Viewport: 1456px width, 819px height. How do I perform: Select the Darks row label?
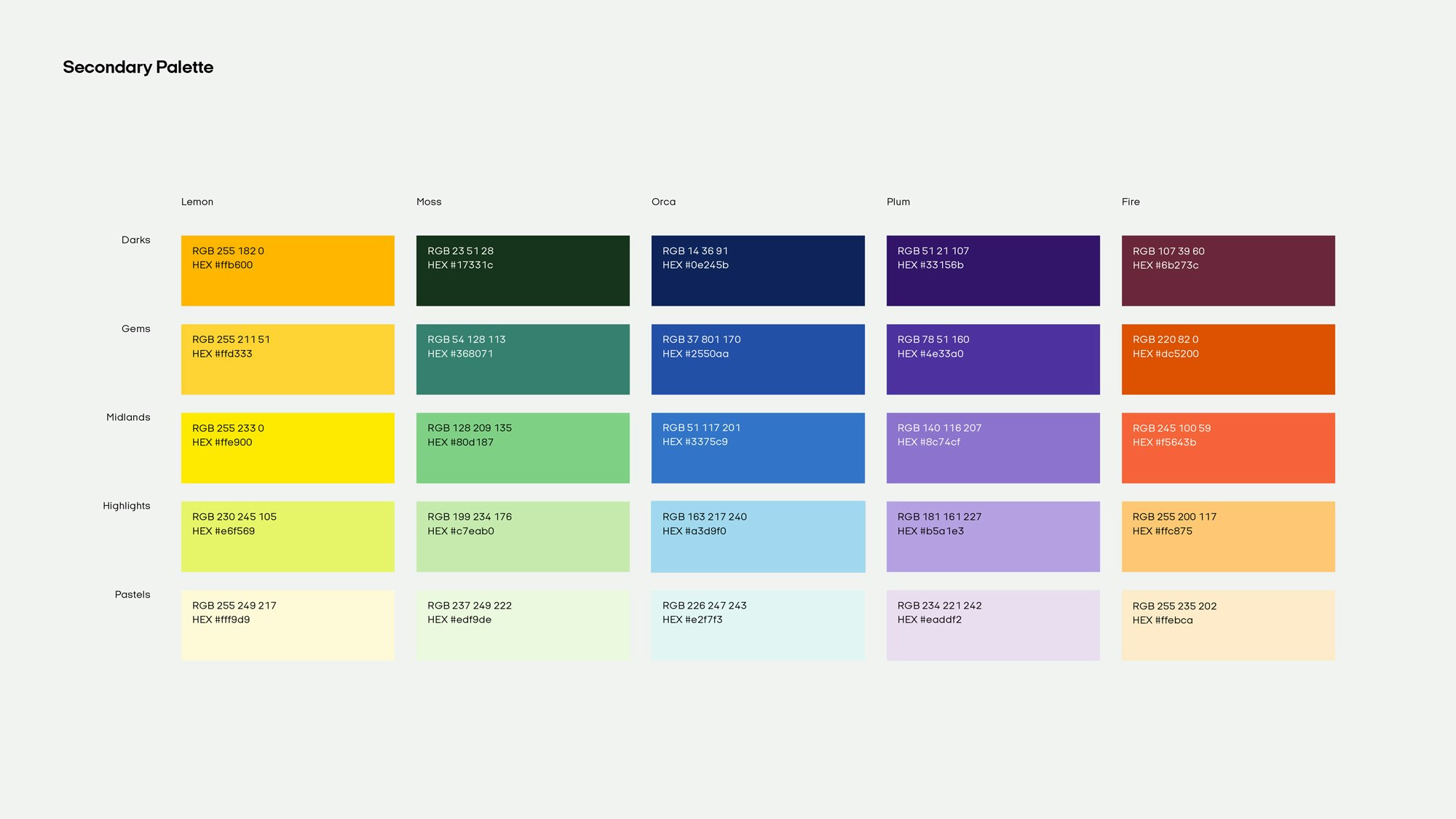136,240
